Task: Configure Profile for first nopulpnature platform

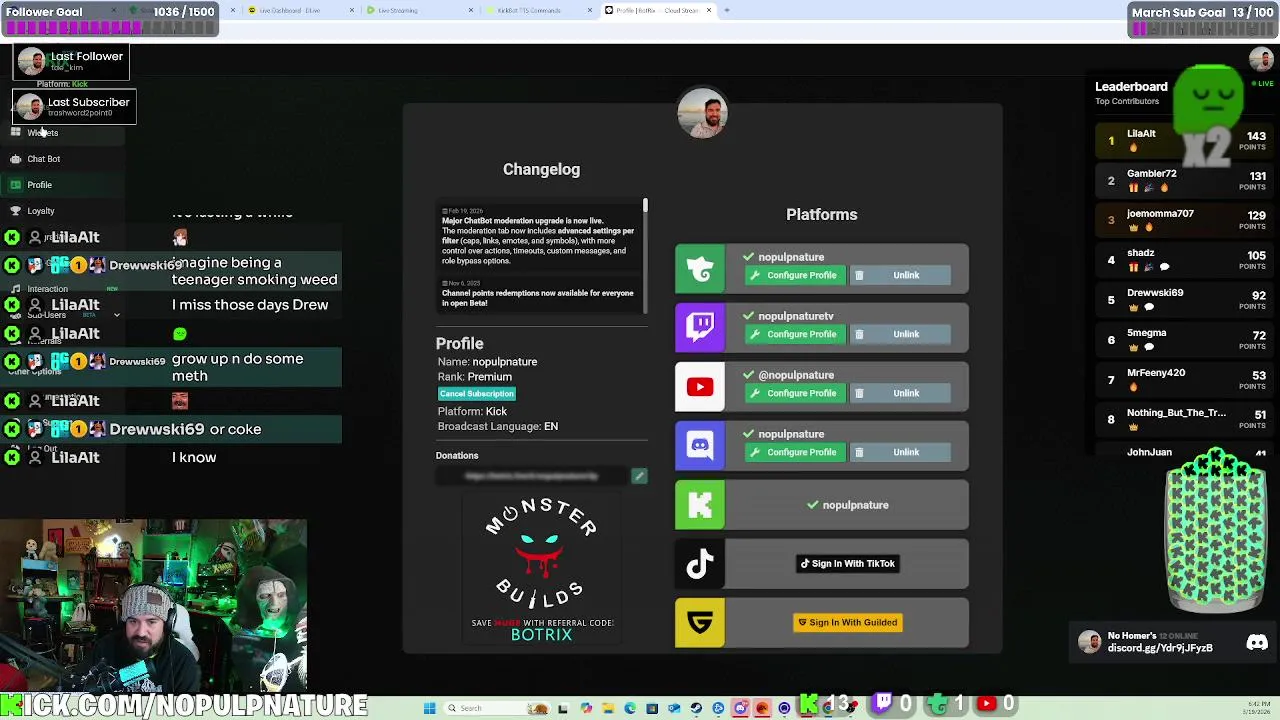Action: point(795,275)
